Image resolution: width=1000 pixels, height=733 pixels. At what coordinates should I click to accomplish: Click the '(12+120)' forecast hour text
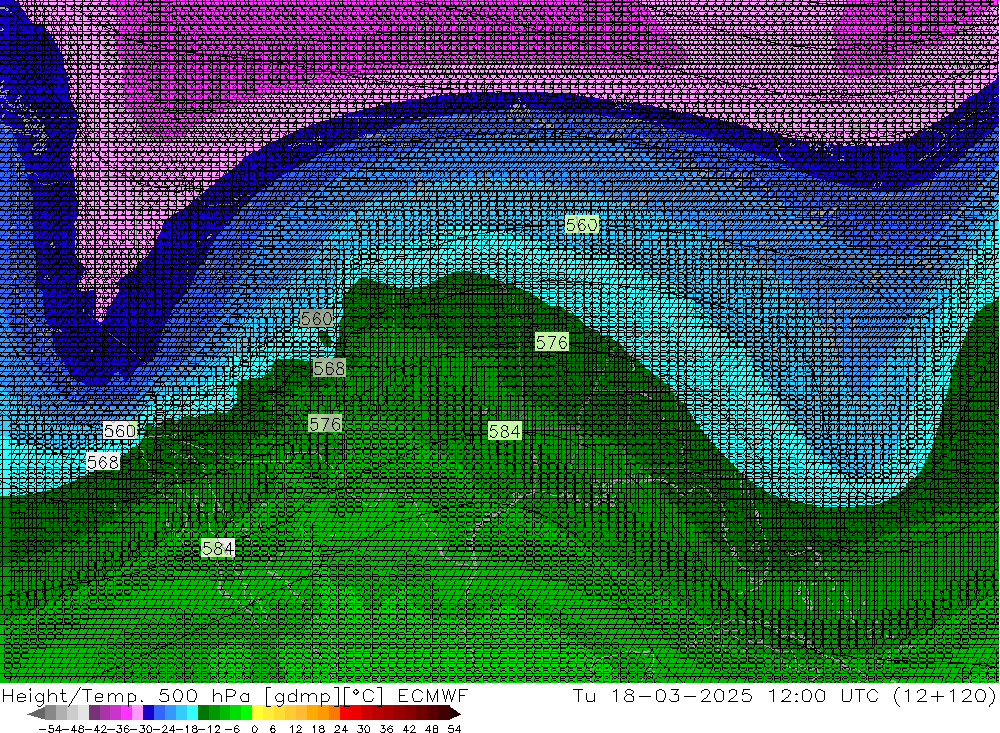[945, 695]
